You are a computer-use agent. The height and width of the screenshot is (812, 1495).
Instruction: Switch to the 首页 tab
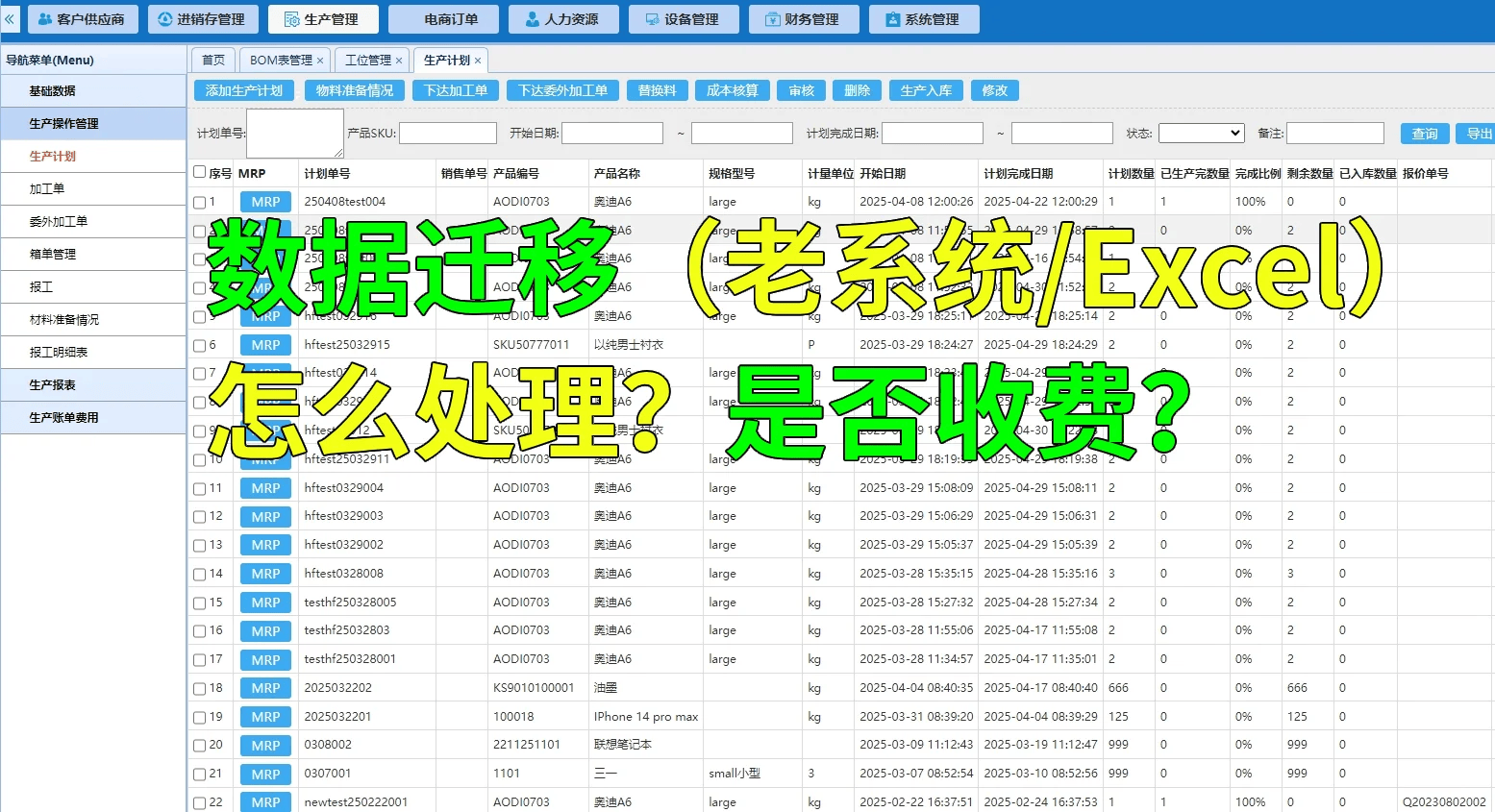click(213, 61)
